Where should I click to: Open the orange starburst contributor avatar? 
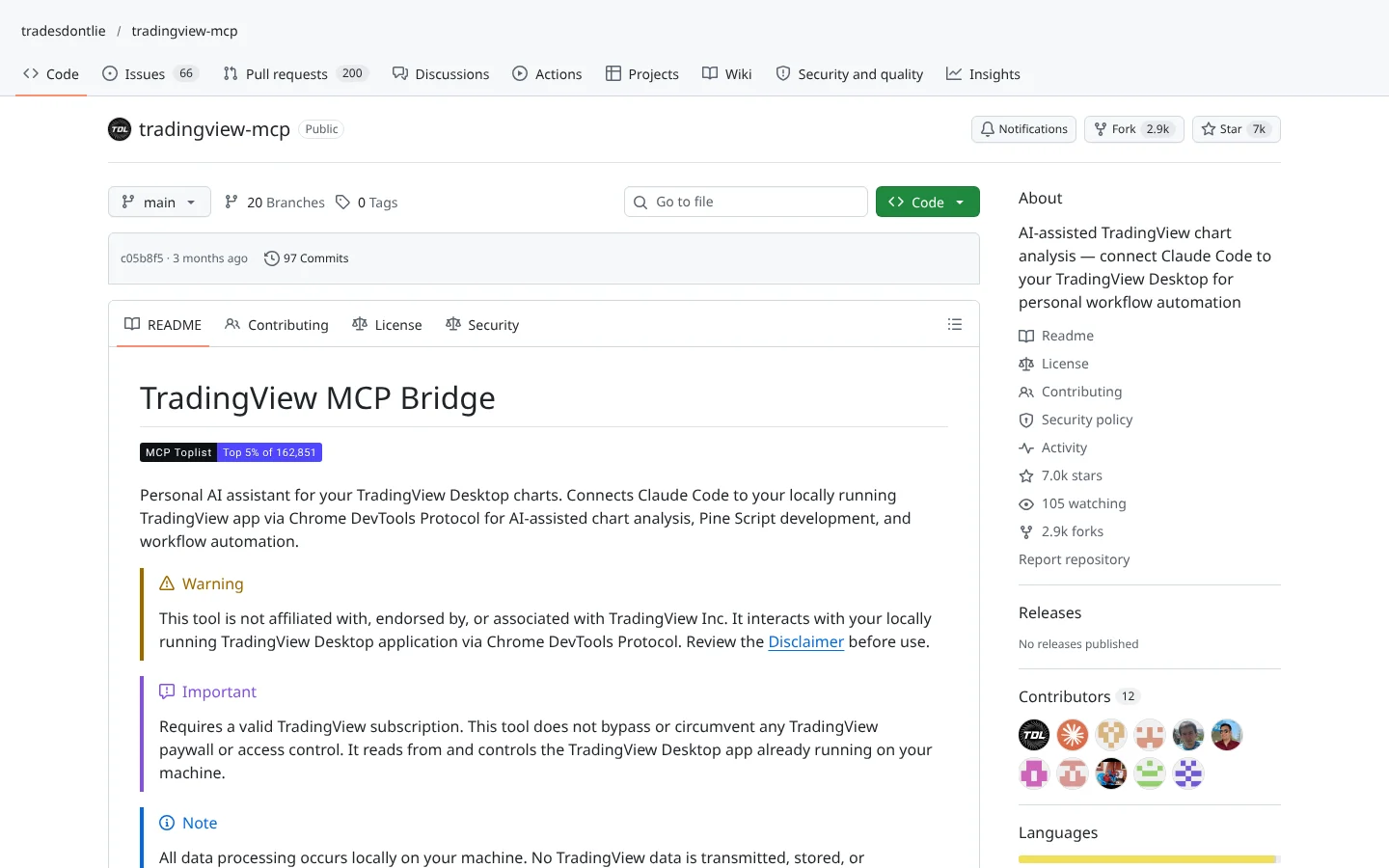click(1073, 735)
